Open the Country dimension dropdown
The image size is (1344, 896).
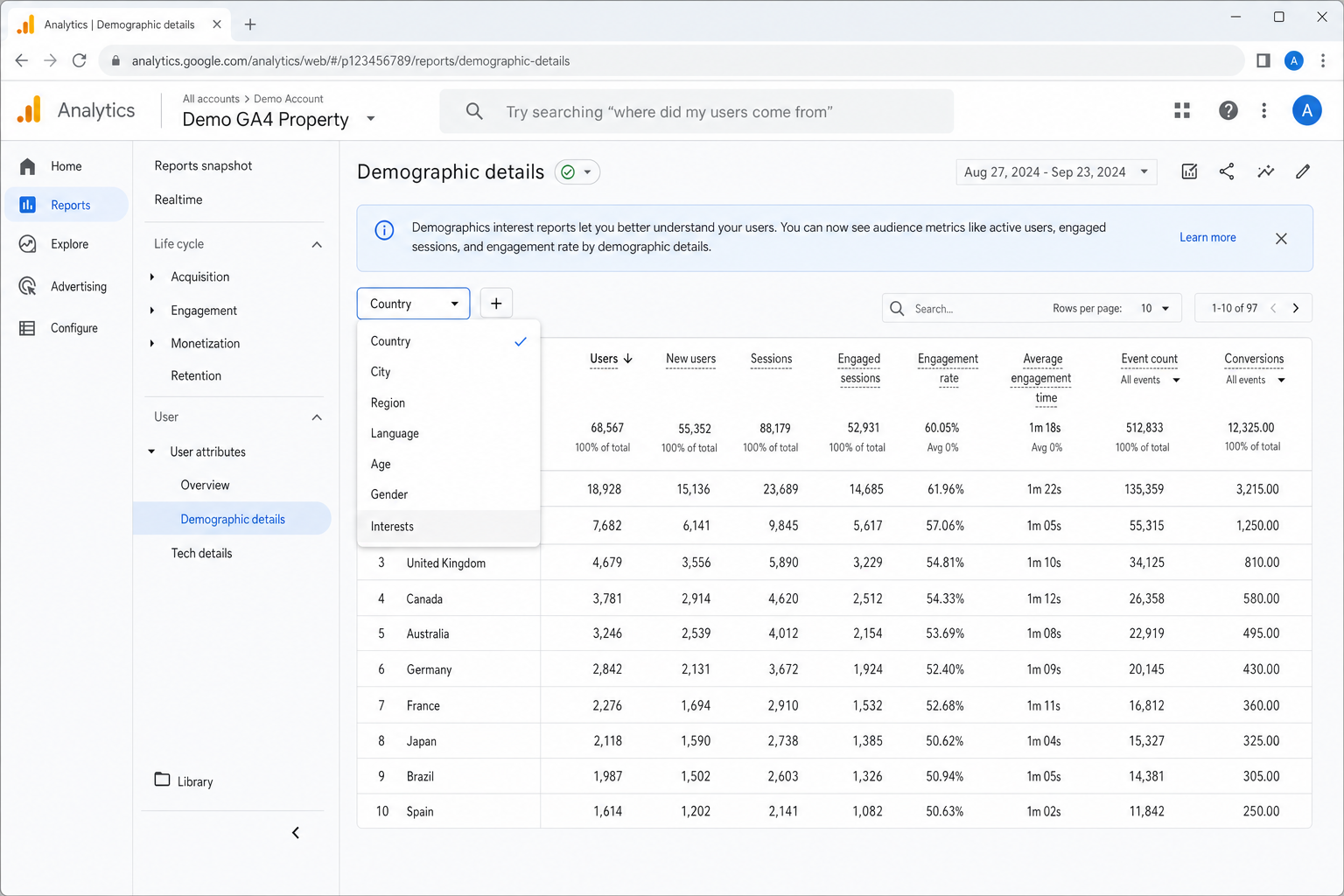[x=413, y=304]
